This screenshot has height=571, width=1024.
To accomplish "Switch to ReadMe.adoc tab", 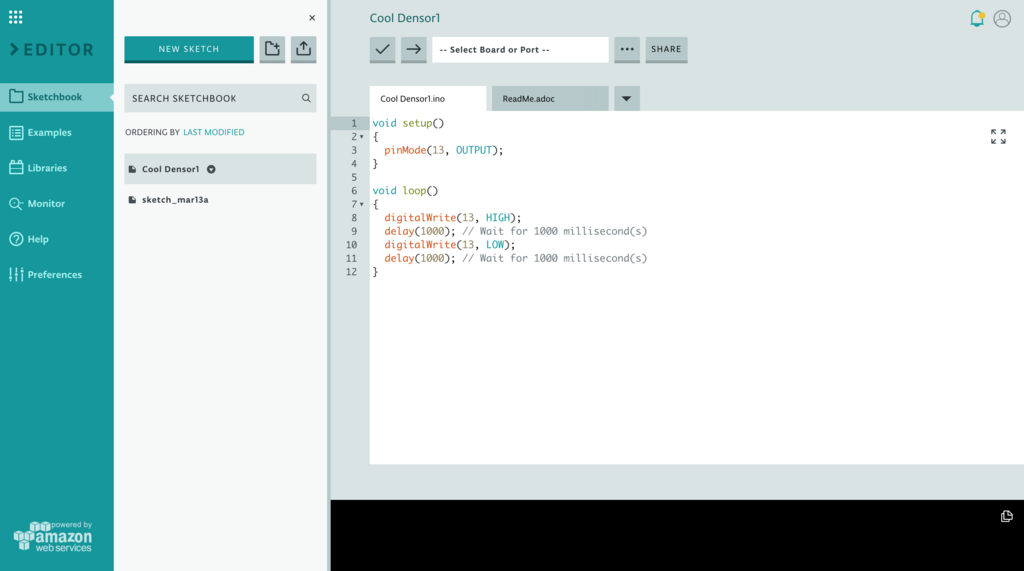I will pos(550,99).
